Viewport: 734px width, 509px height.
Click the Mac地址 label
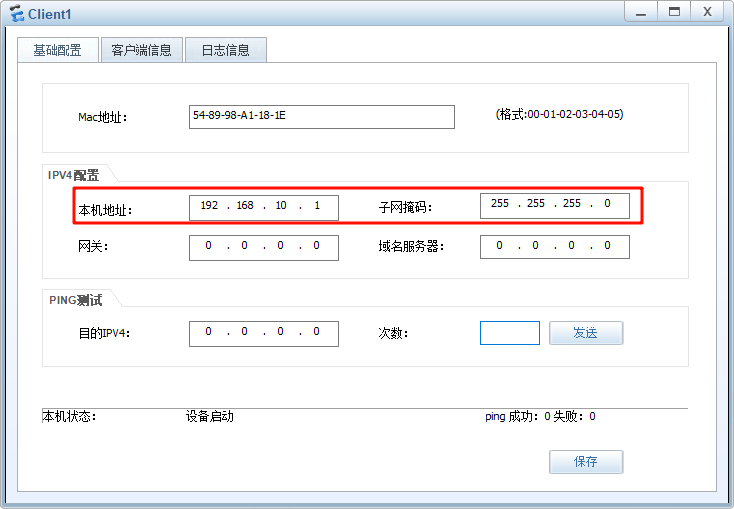[103, 117]
